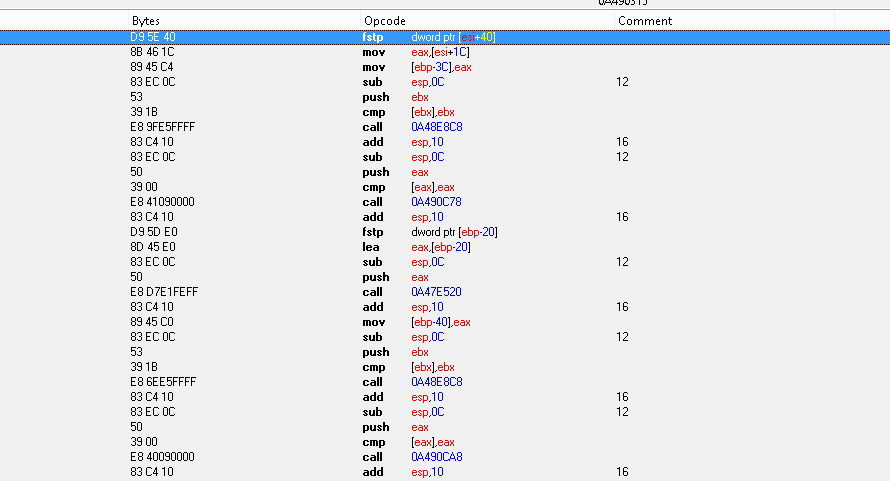Click call mnemonic beside 0A490CA8
The width and height of the screenshot is (890, 481).
point(372,457)
